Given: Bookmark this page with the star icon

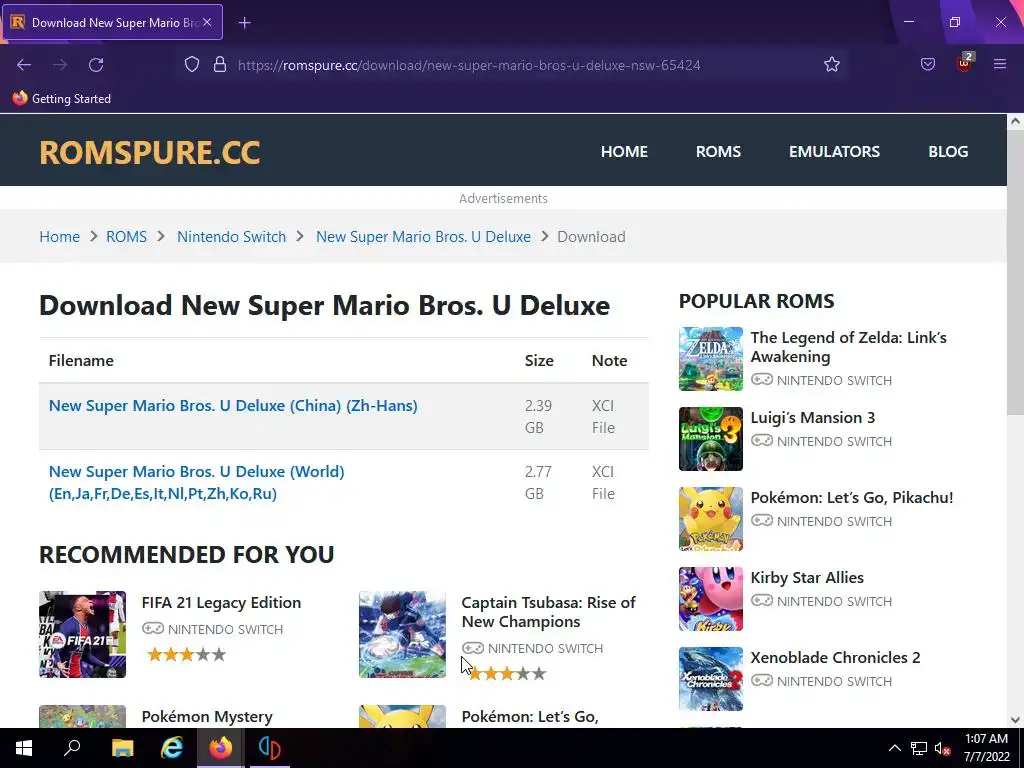Looking at the screenshot, I should 831,65.
